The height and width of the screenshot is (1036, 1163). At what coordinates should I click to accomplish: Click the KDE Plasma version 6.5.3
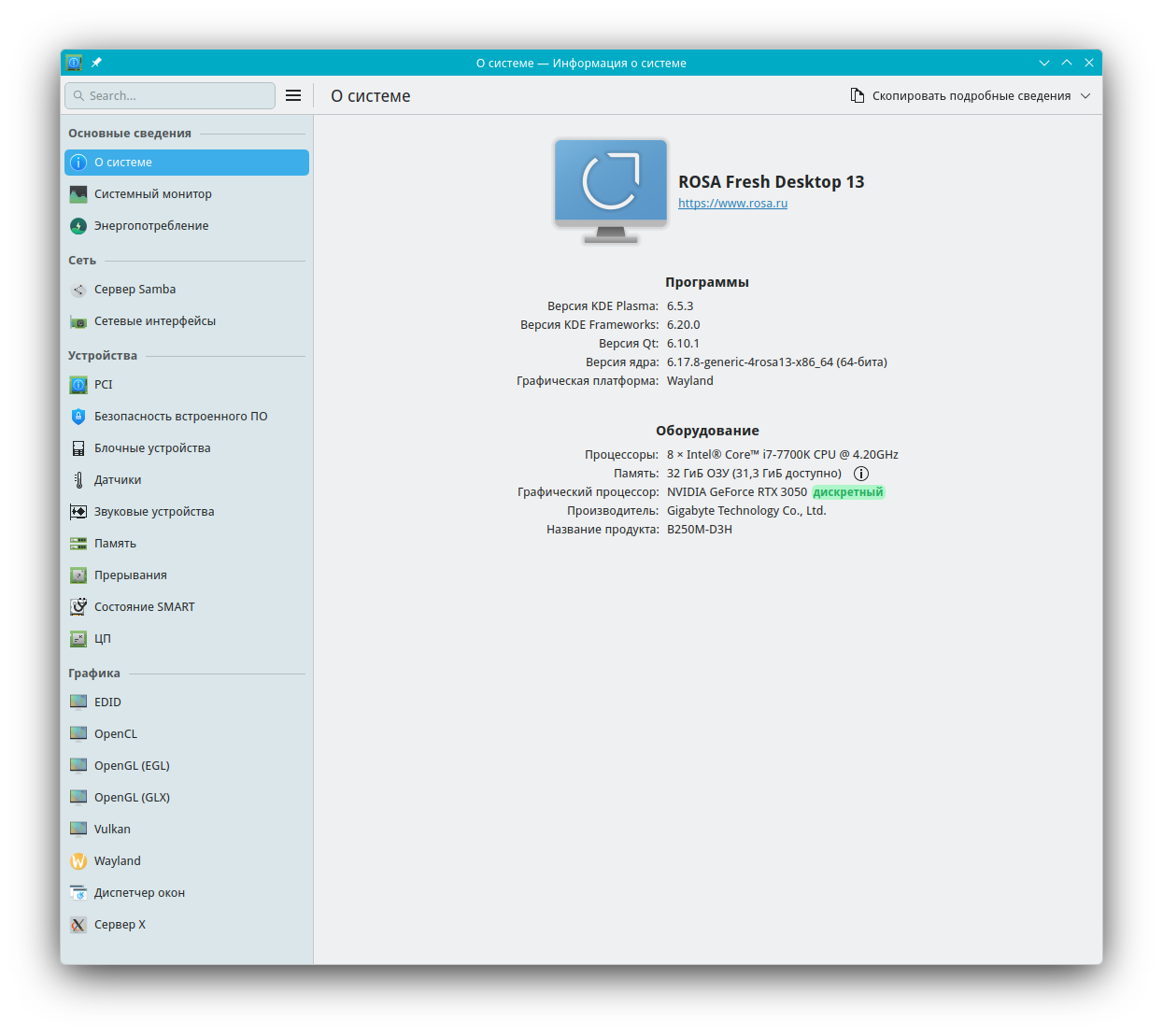(680, 306)
